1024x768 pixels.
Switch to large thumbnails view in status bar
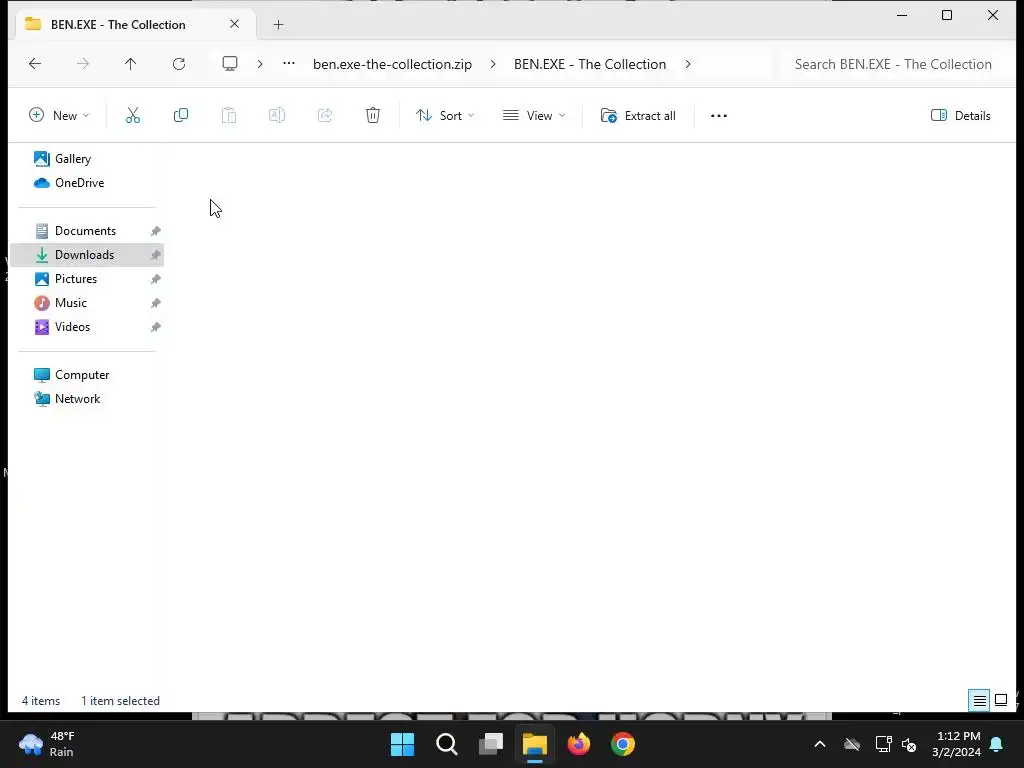tap(1001, 701)
